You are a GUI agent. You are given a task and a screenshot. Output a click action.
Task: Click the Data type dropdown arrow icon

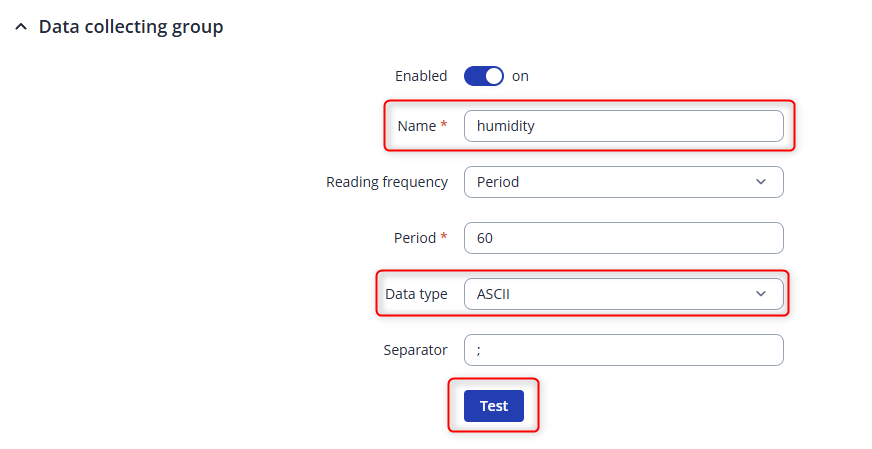761,294
